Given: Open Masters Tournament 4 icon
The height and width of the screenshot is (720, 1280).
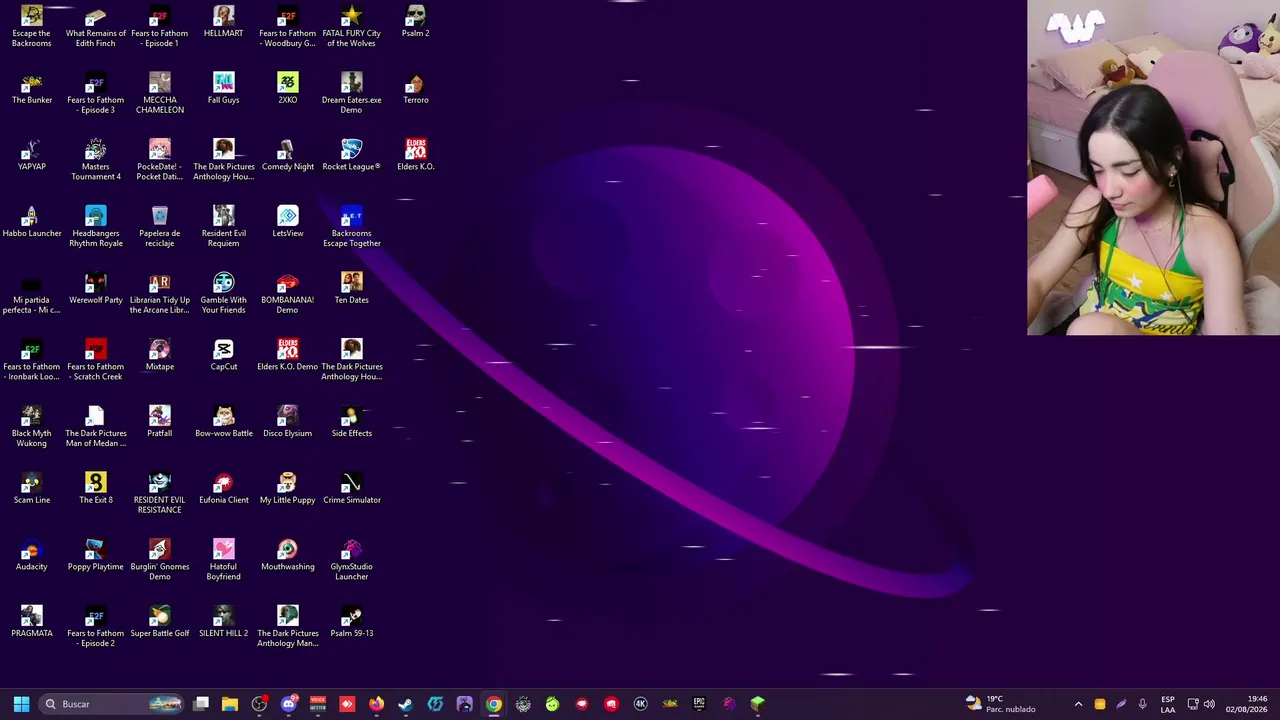Looking at the screenshot, I should click(x=96, y=161).
